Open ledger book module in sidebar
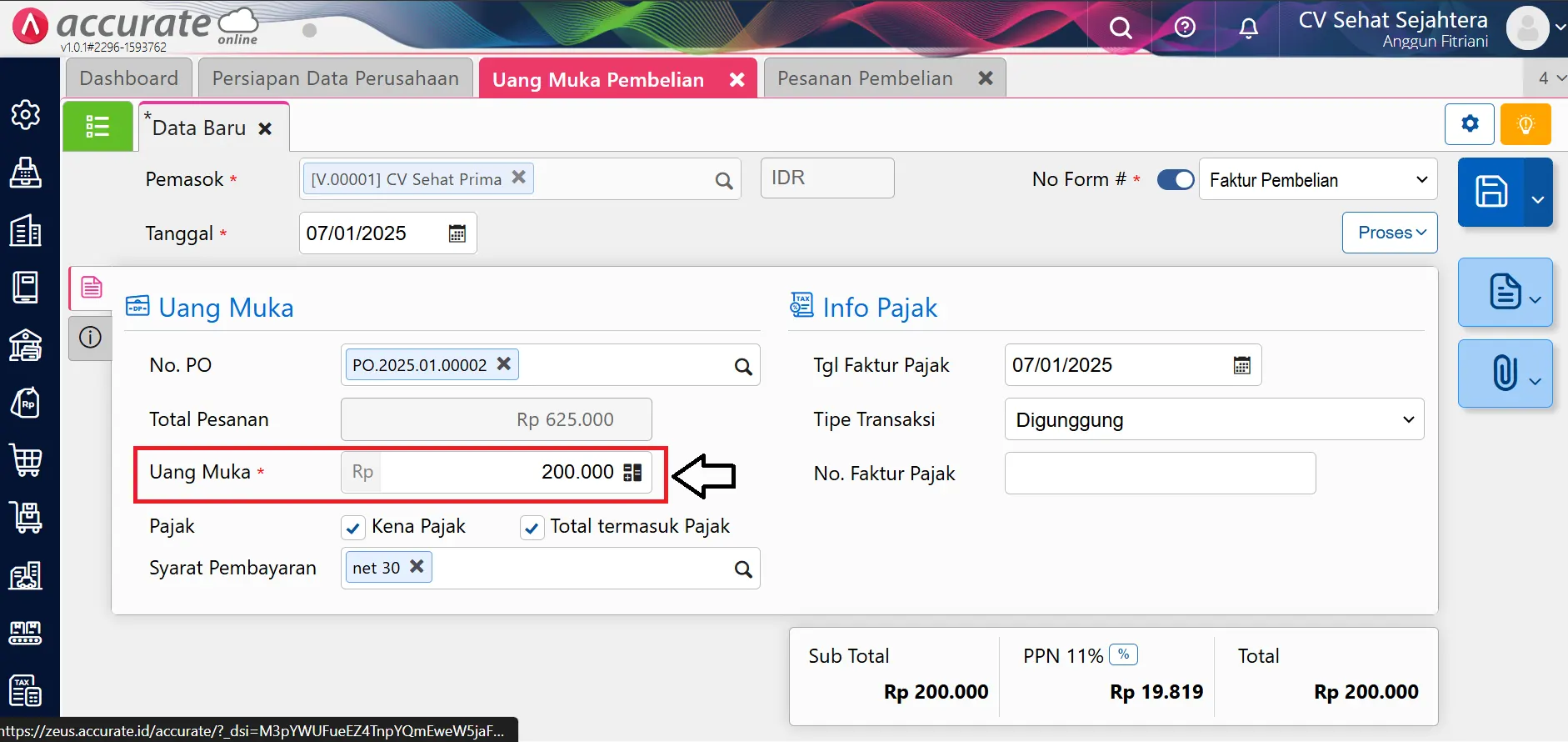1568x742 pixels. [26, 288]
